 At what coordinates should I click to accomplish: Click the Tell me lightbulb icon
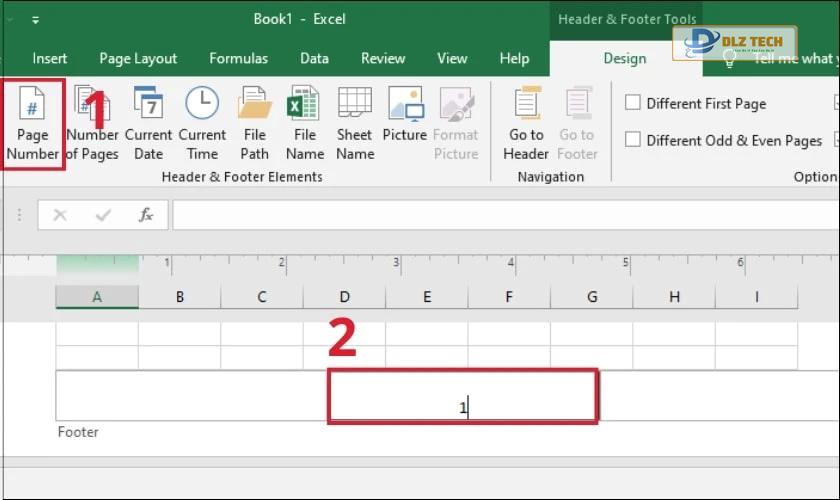(729, 58)
